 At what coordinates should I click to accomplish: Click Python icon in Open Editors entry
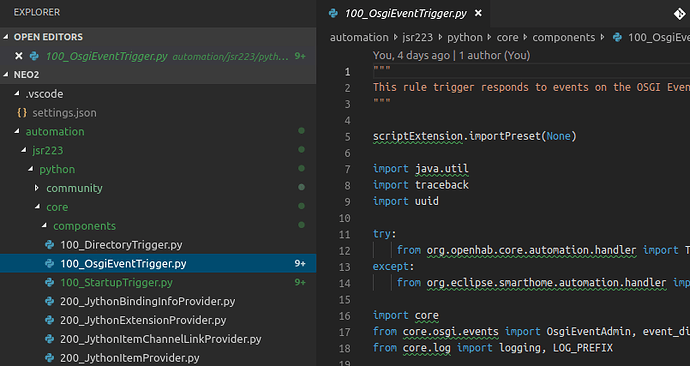click(34, 56)
